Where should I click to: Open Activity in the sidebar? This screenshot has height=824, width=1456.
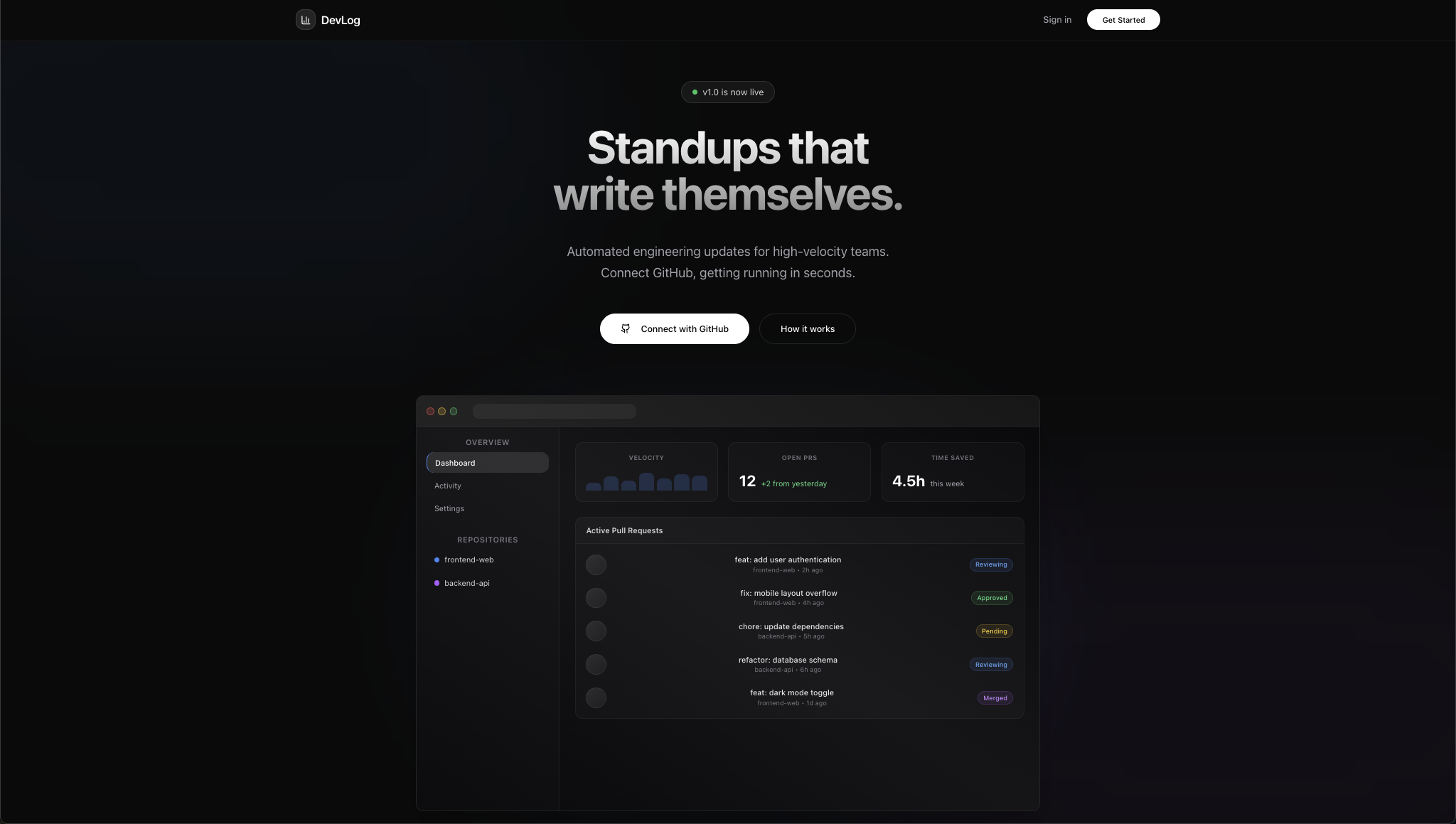click(448, 486)
